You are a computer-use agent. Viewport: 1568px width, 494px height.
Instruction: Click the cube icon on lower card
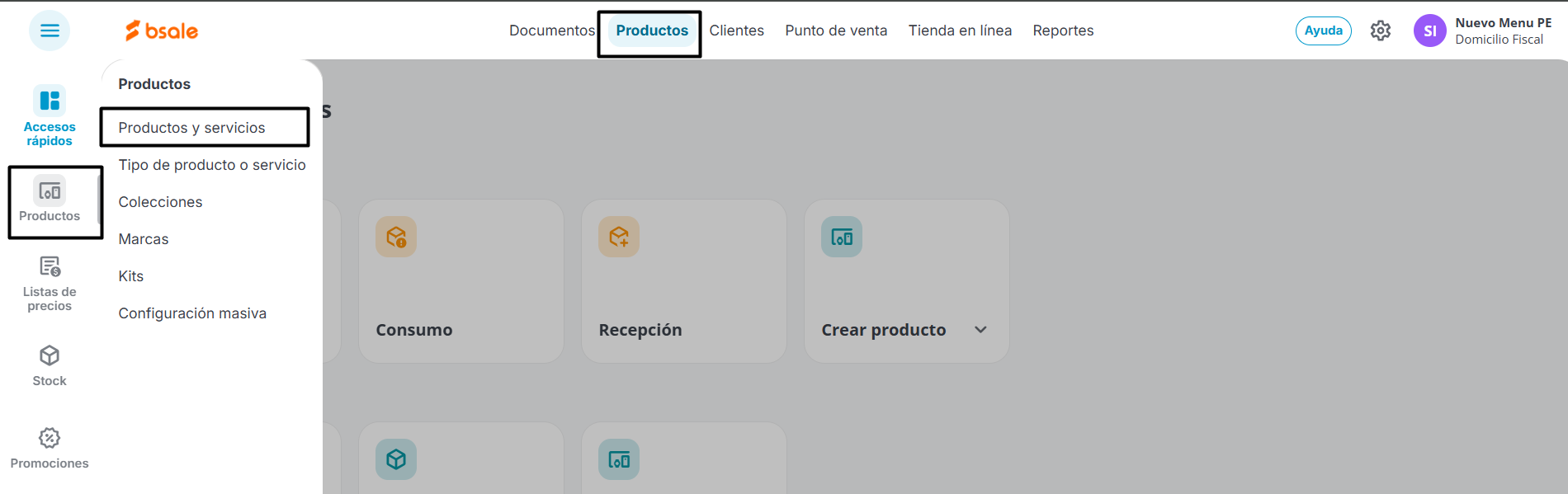click(x=396, y=459)
